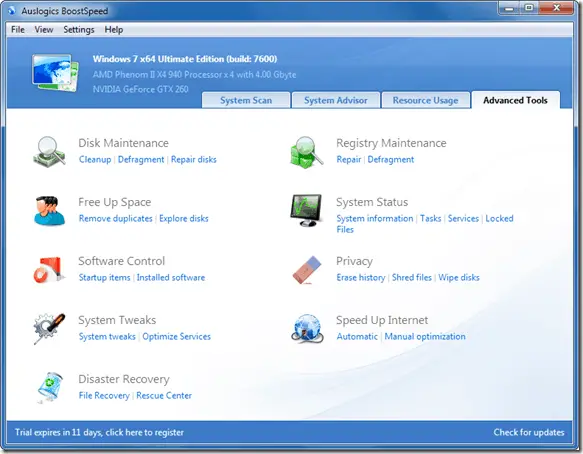This screenshot has width=583, height=454.
Task: Click the System Status monitor icon
Action: point(306,210)
